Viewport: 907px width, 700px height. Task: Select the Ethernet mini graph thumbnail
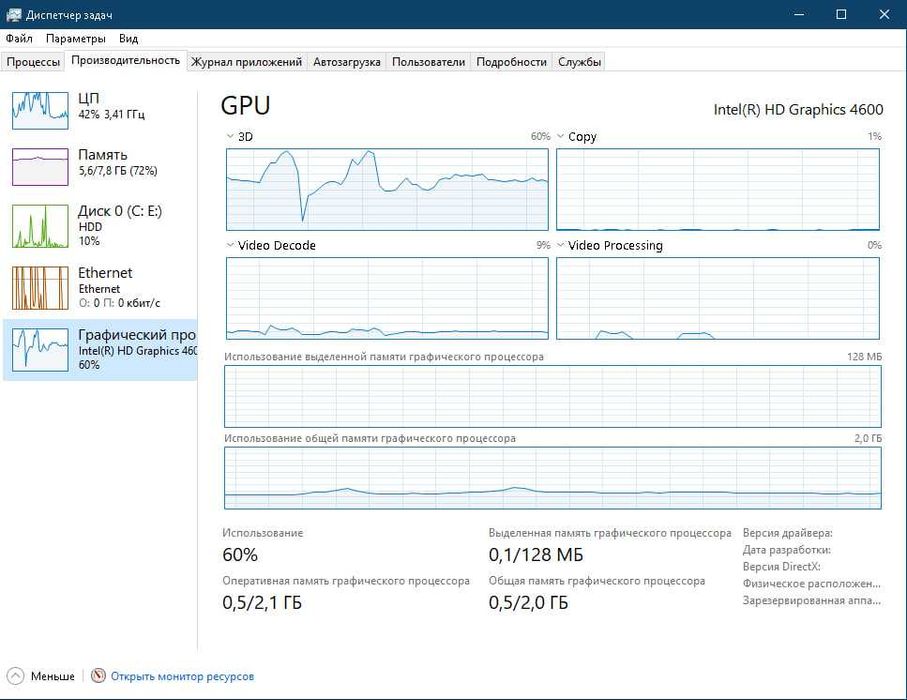click(x=40, y=288)
